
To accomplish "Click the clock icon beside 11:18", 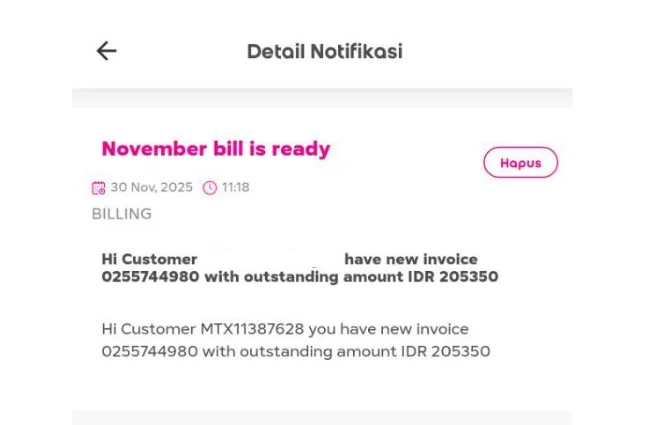I will point(209,188).
